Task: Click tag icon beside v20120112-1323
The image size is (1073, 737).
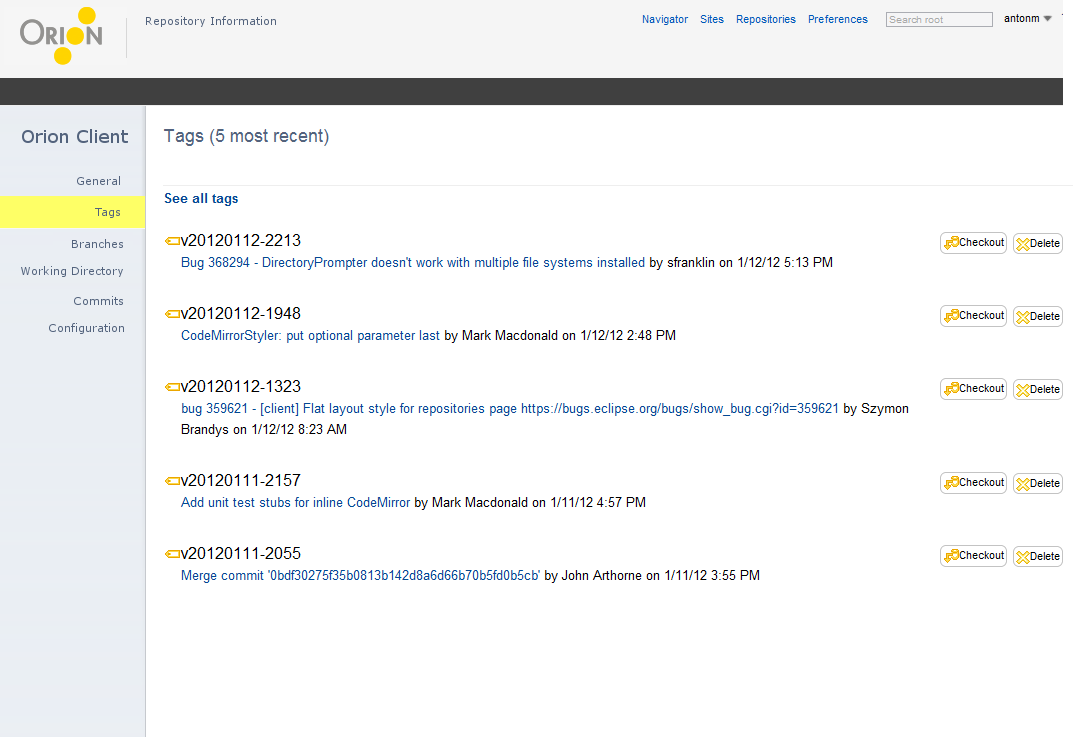Action: coord(172,387)
